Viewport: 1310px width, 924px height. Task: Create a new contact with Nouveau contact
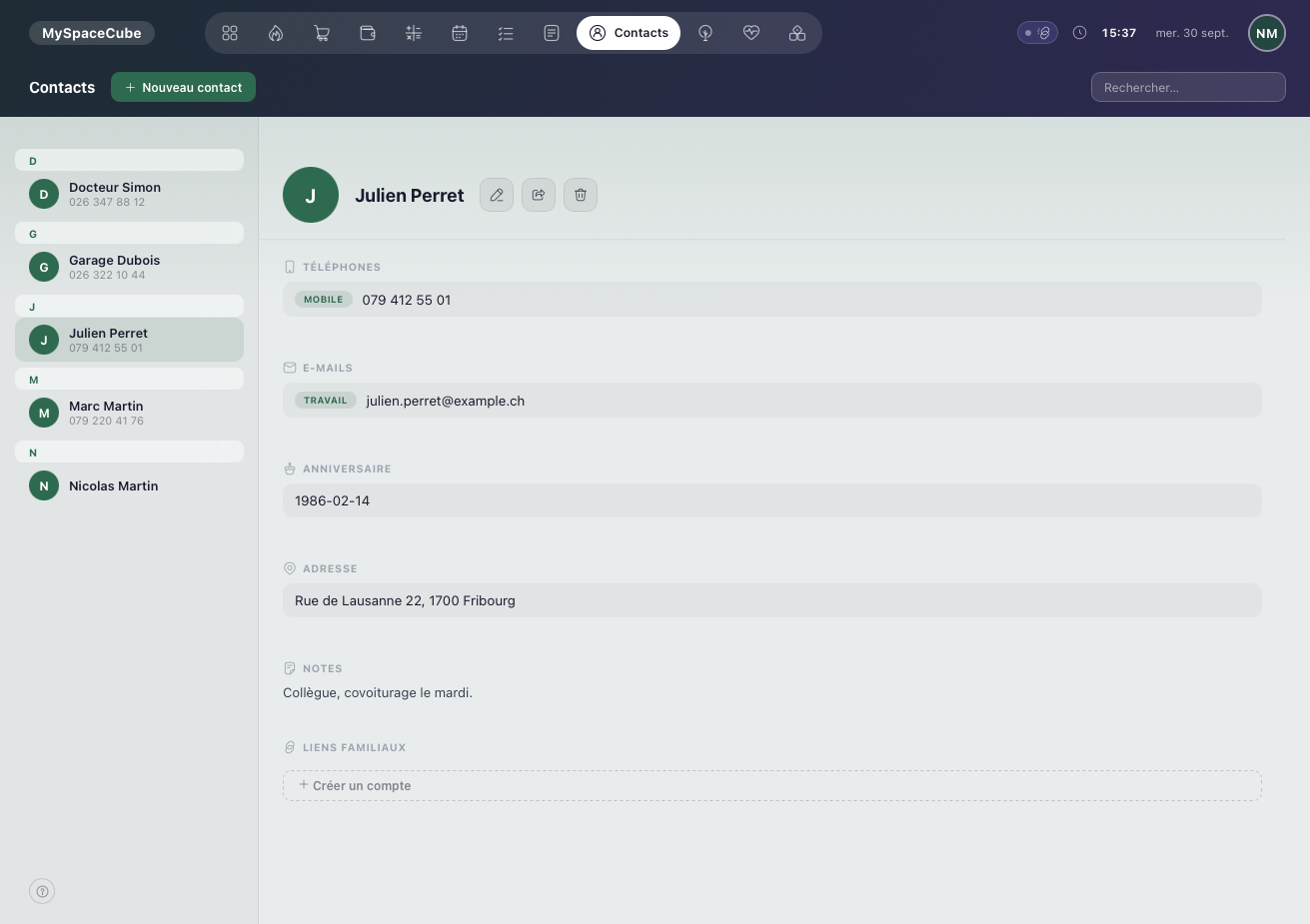(x=183, y=87)
